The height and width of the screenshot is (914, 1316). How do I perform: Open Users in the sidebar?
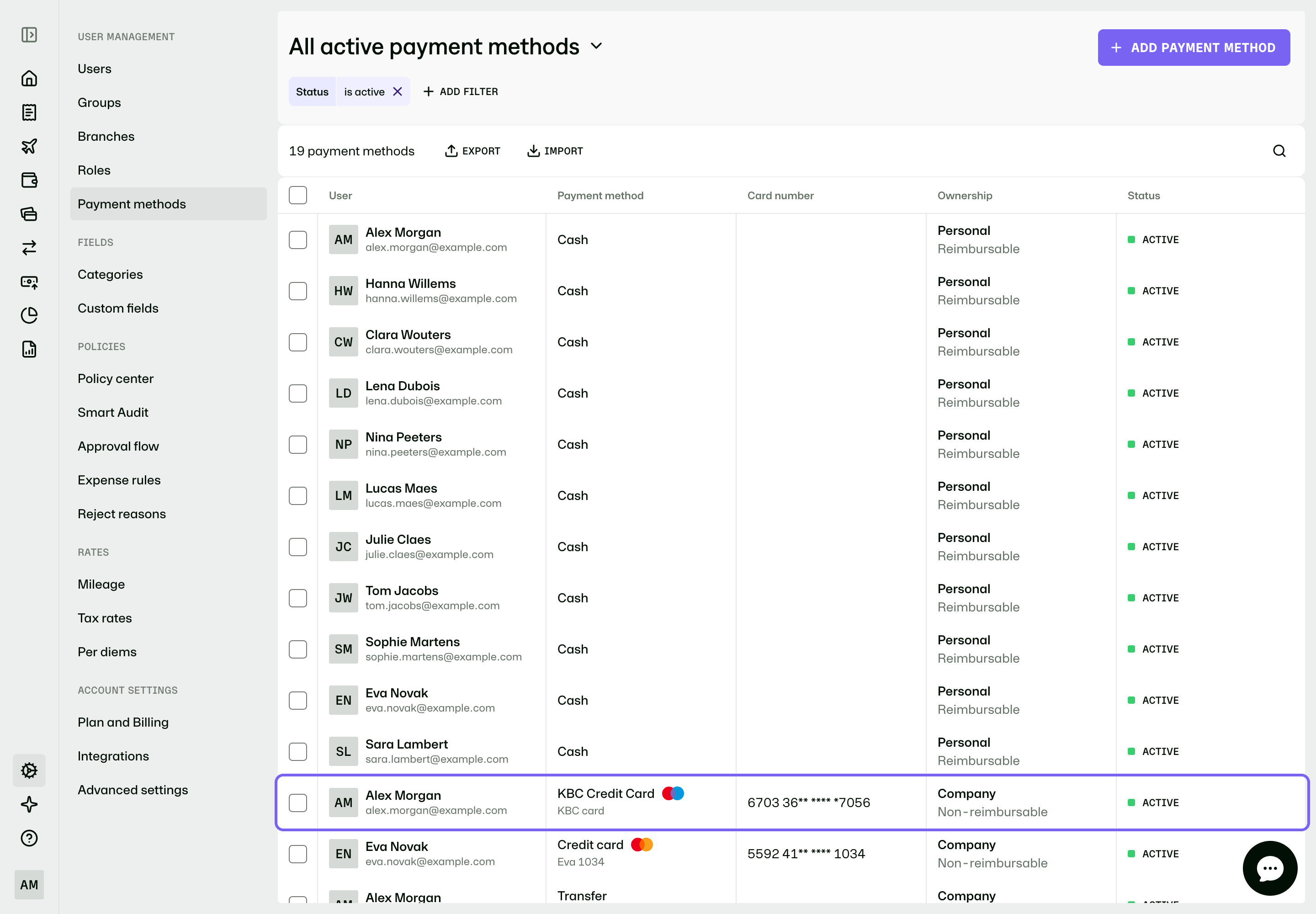pyautogui.click(x=95, y=69)
